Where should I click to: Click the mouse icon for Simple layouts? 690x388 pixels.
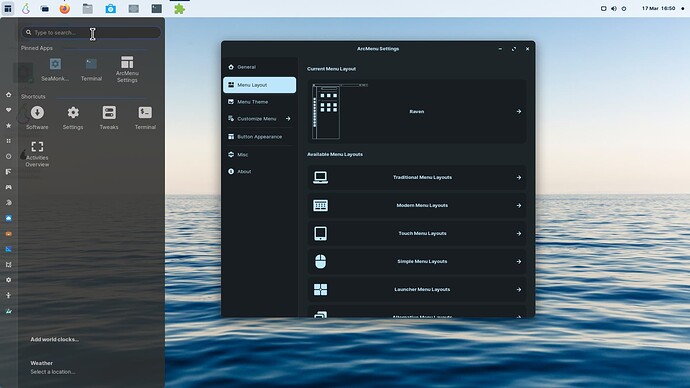320,261
